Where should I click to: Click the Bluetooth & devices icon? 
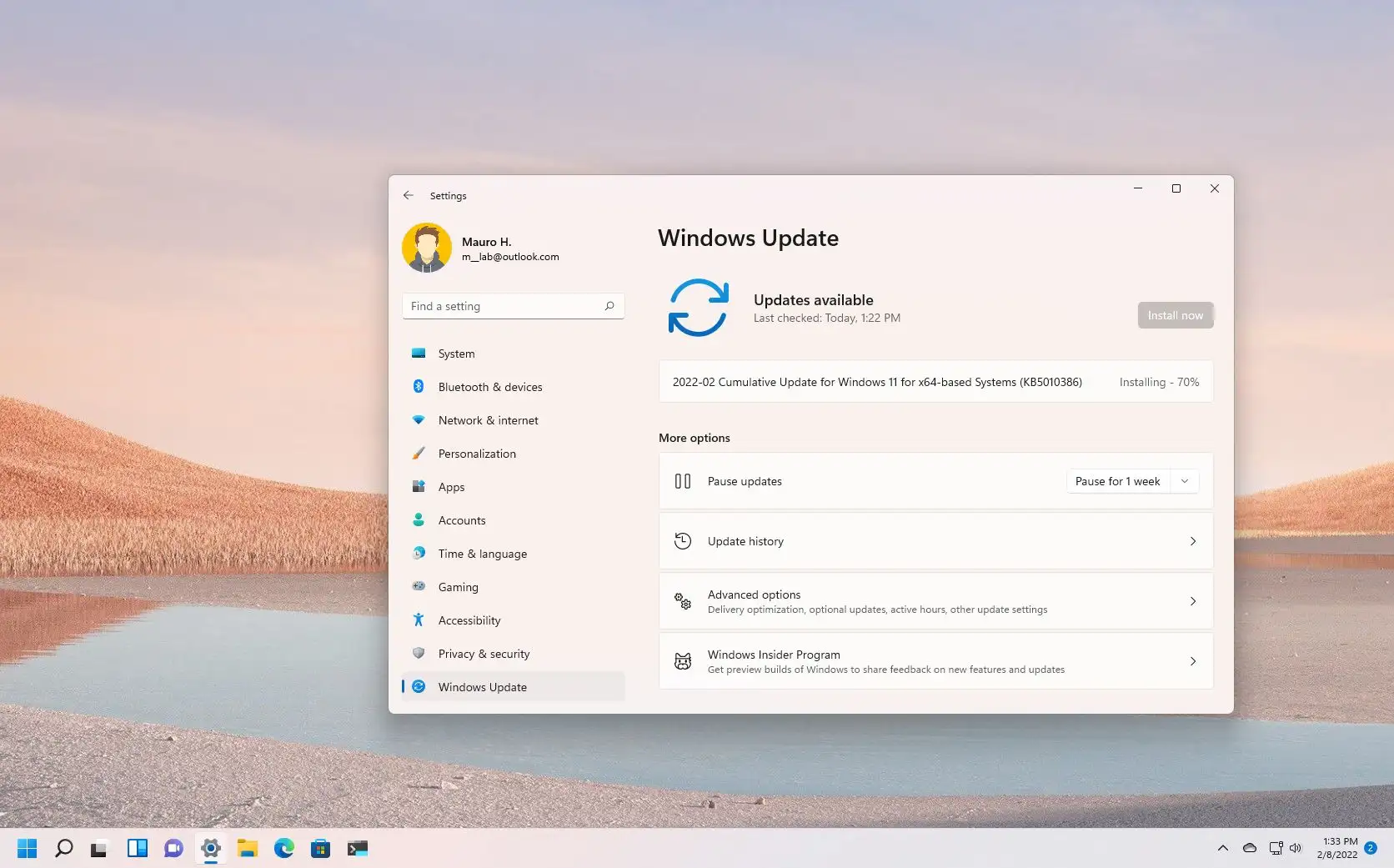click(419, 386)
